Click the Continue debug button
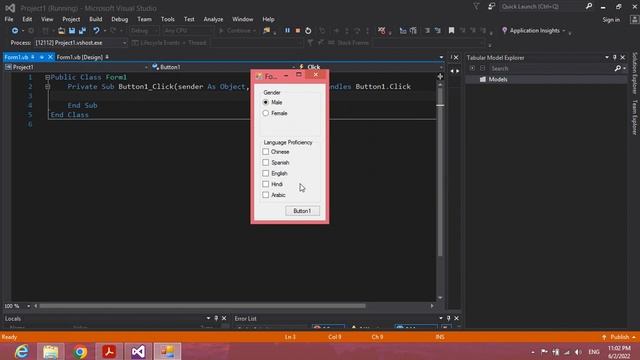The image size is (640, 360). coord(237,31)
